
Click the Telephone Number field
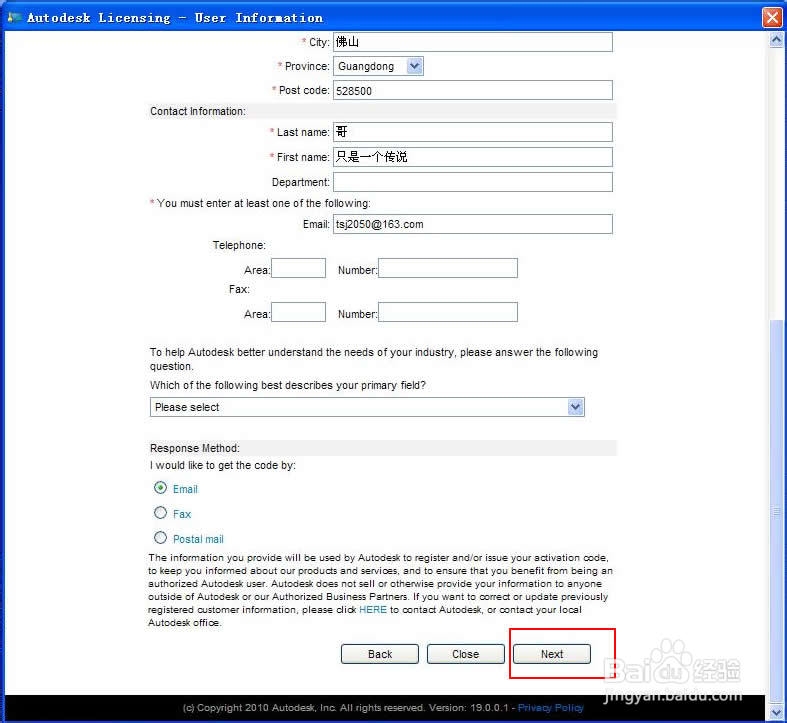[x=448, y=268]
